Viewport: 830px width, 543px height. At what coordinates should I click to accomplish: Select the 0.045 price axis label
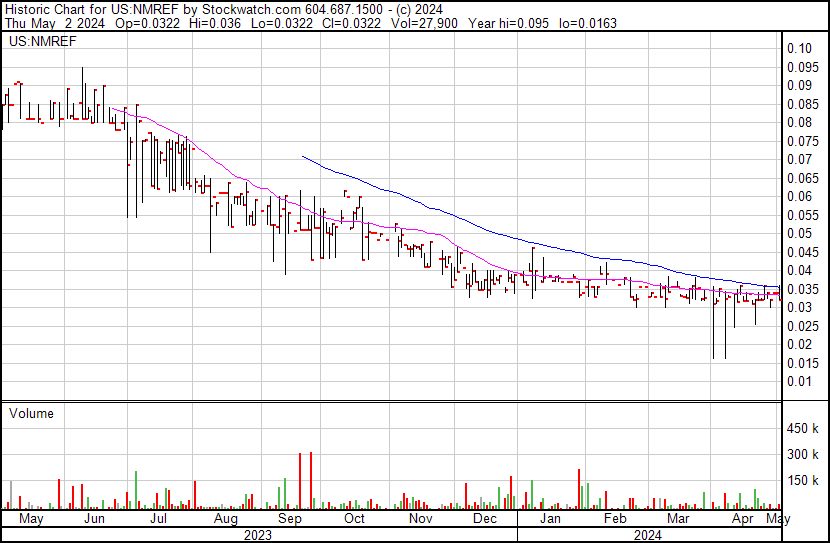coord(803,252)
